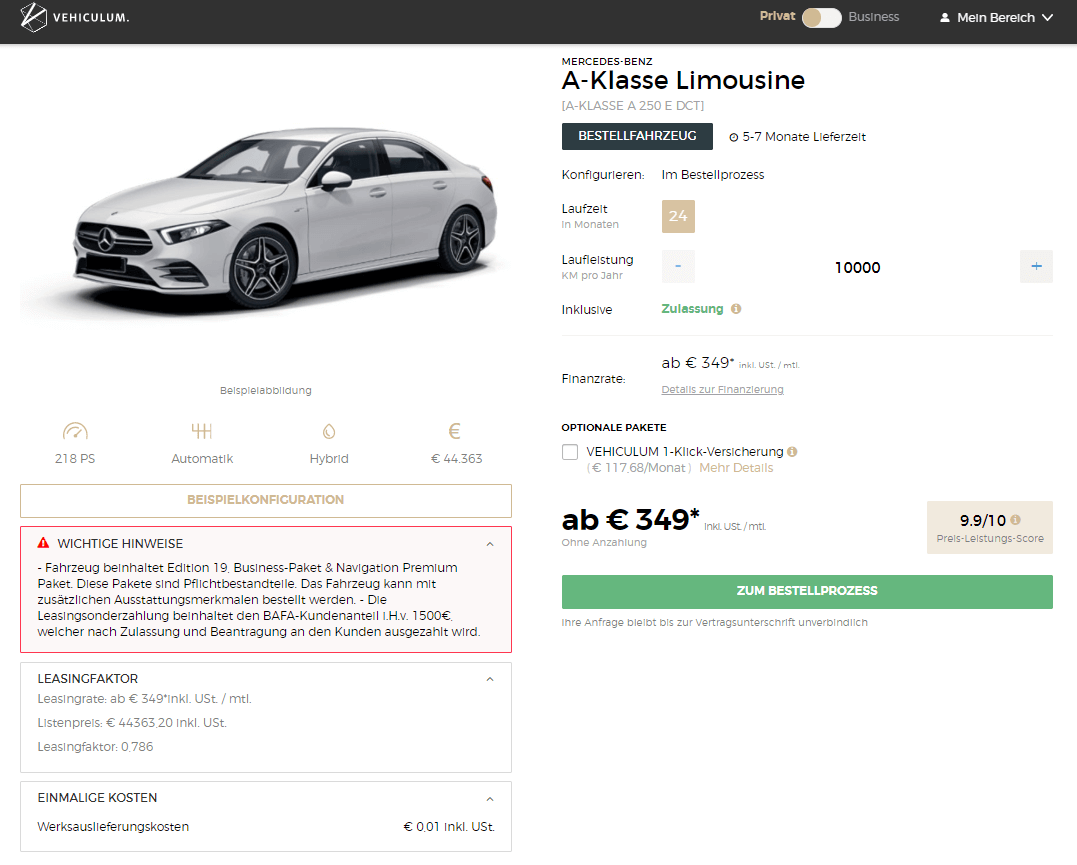This screenshot has width=1077, height=865.
Task: Click the 1-Klick-Versicherung info icon
Action: pyautogui.click(x=792, y=451)
